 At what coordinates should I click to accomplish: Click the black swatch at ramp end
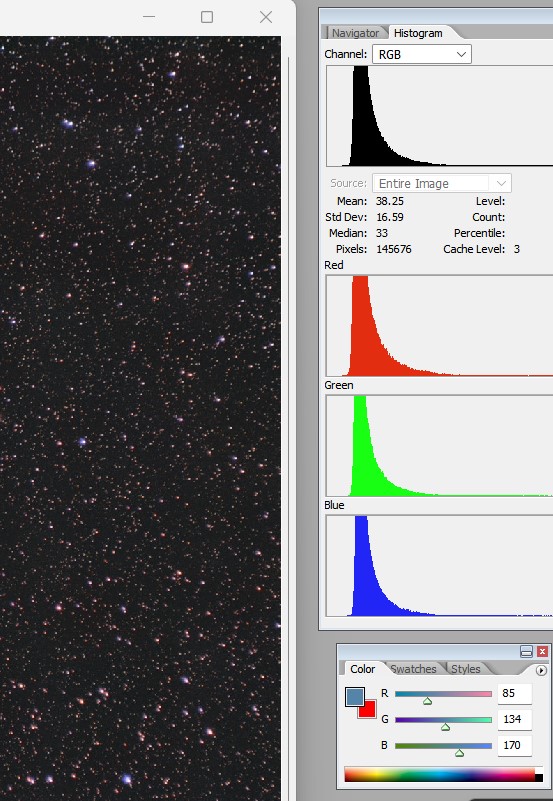point(539,778)
